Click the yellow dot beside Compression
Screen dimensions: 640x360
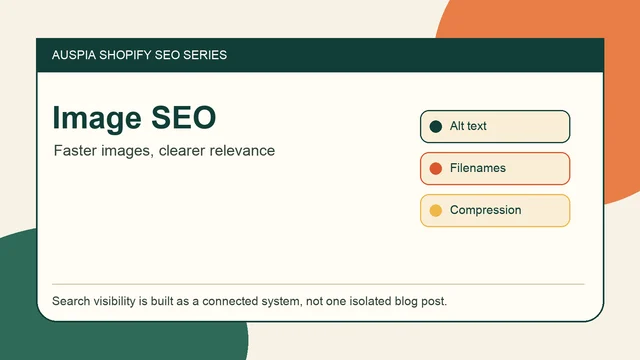[436, 210]
